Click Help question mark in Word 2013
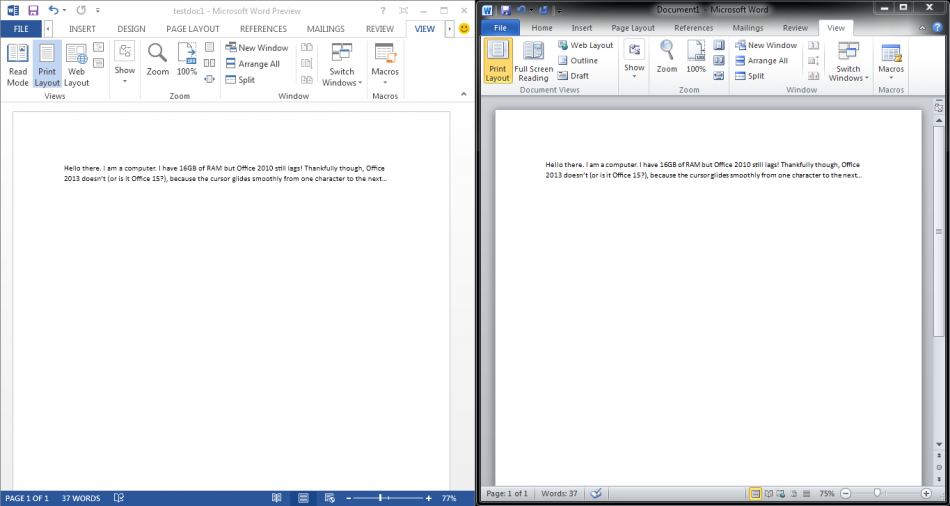Image resolution: width=950 pixels, height=506 pixels. [383, 10]
